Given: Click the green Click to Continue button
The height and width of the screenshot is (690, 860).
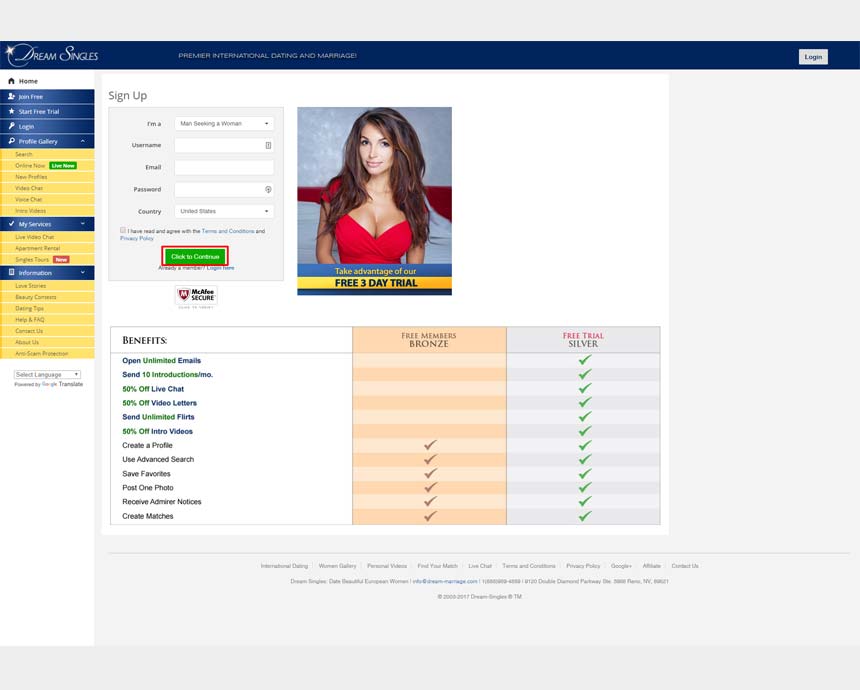Looking at the screenshot, I should point(195,256).
